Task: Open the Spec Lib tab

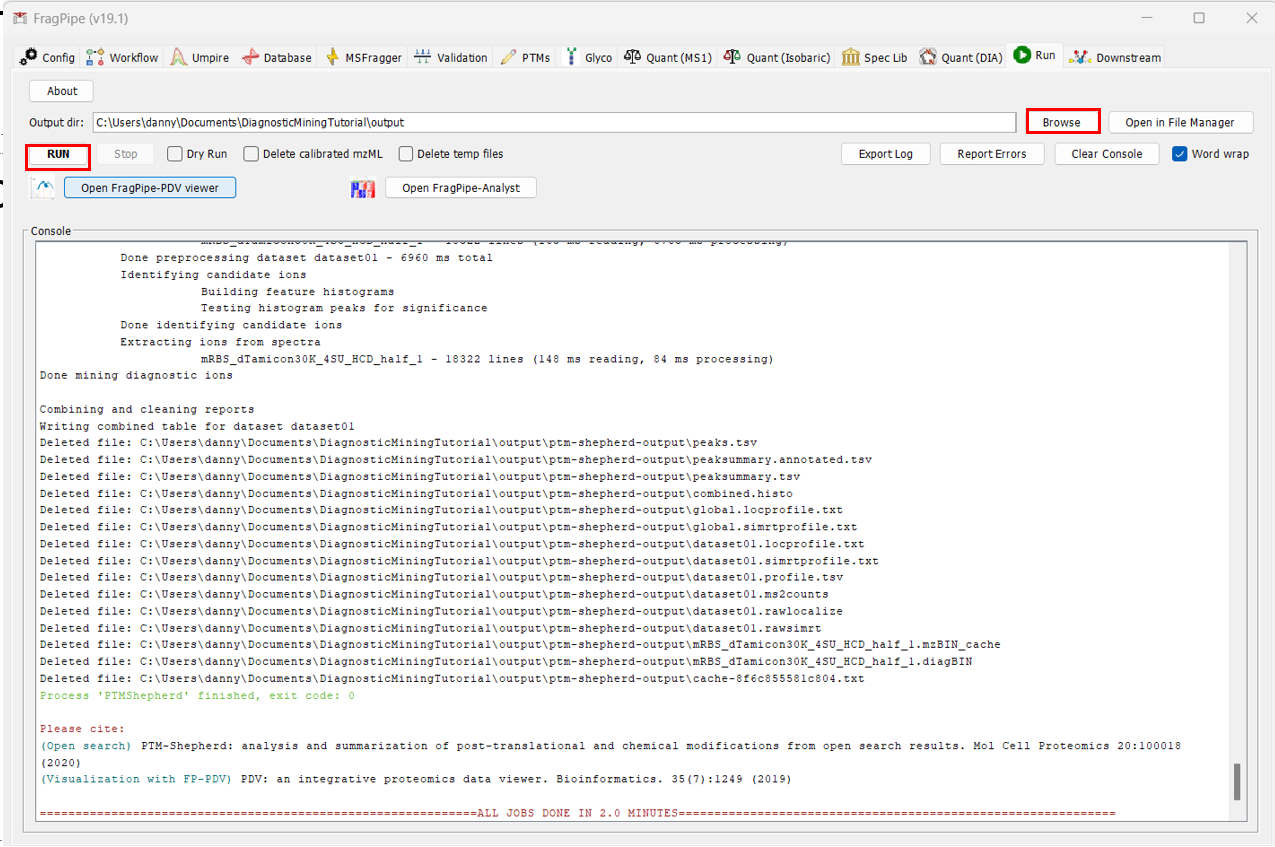Action: tap(875, 57)
